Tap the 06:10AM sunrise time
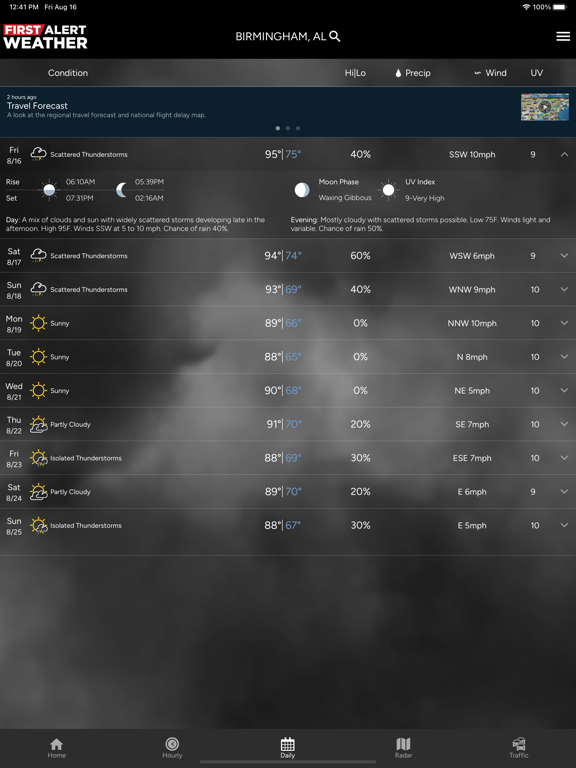 pos(80,182)
